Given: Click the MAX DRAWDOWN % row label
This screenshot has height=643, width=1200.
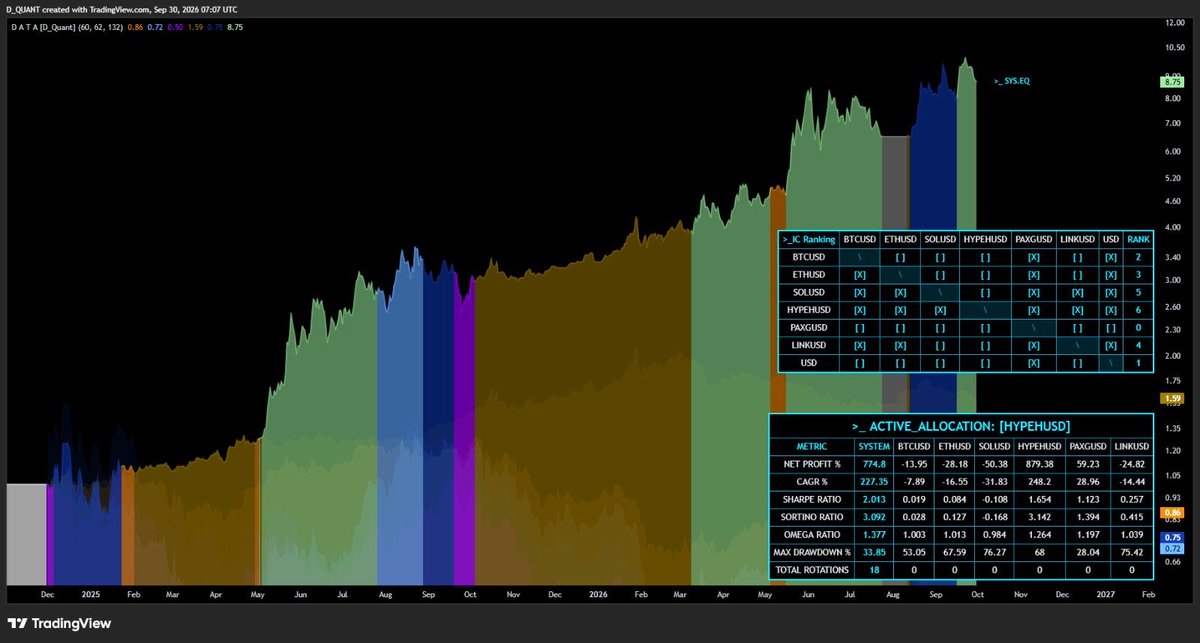Looking at the screenshot, I should tap(811, 552).
